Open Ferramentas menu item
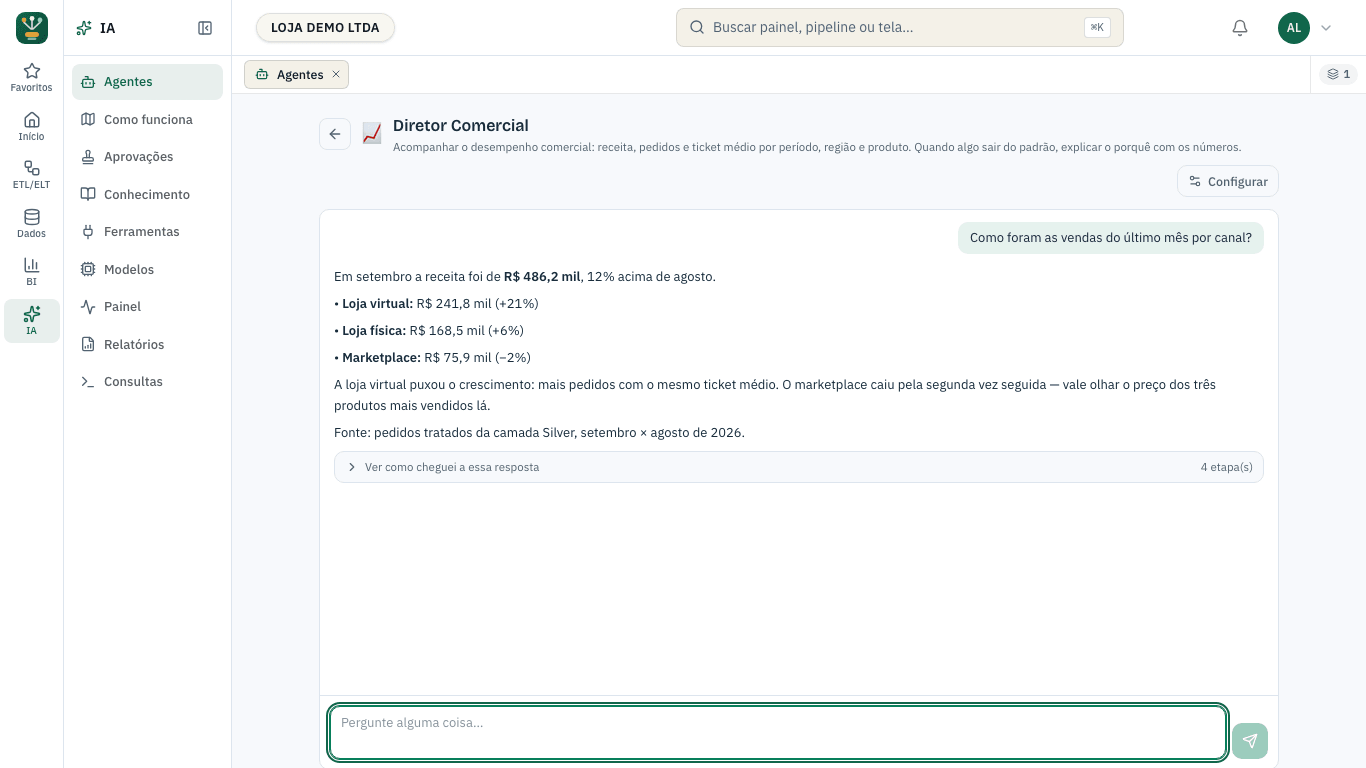Image resolution: width=1366 pixels, height=768 pixels. tap(147, 232)
